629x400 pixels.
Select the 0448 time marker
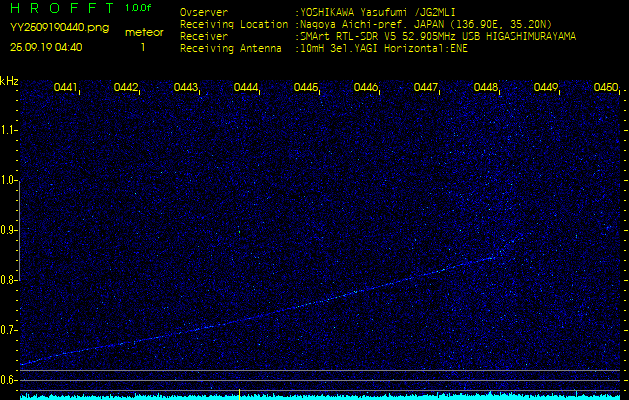point(486,88)
